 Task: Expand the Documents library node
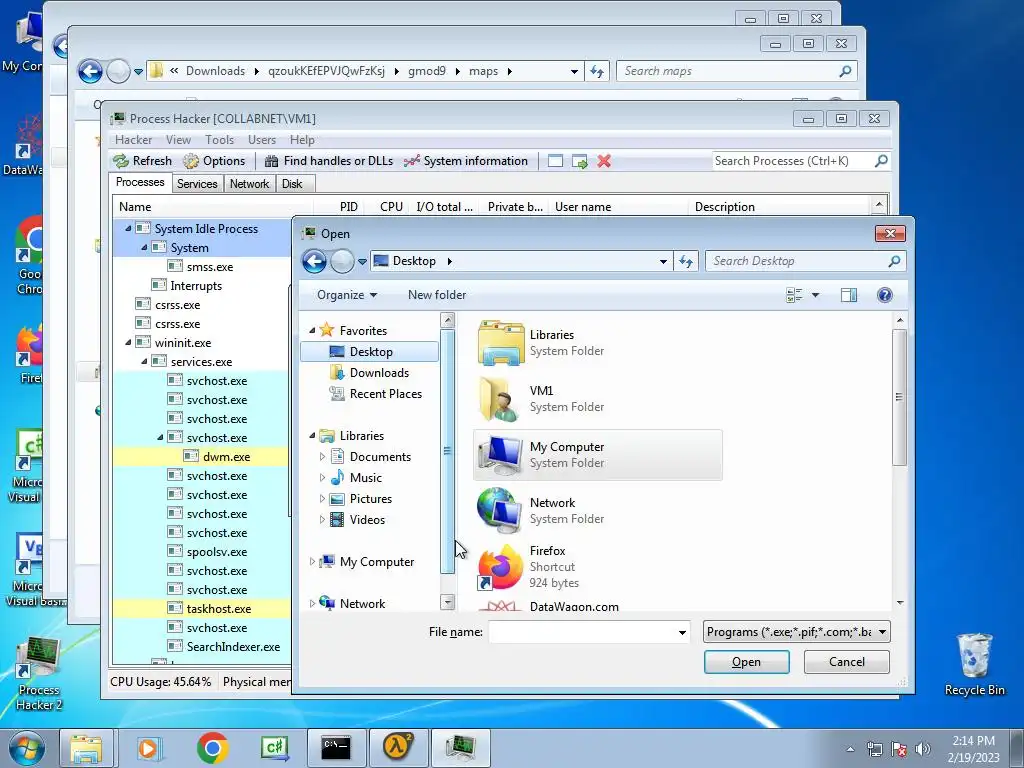[322, 456]
